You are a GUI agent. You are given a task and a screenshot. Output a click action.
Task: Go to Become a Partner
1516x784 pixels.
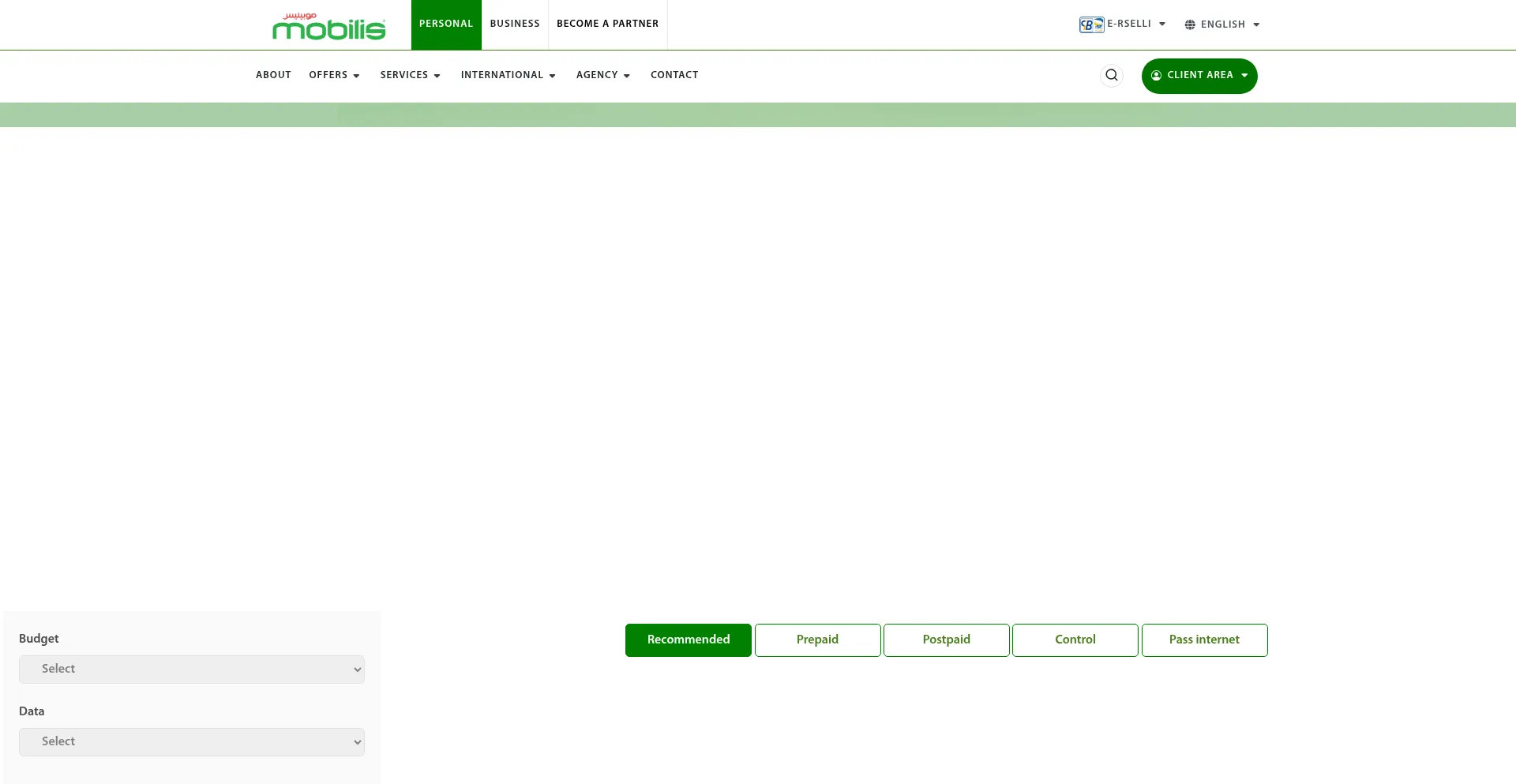[607, 24]
